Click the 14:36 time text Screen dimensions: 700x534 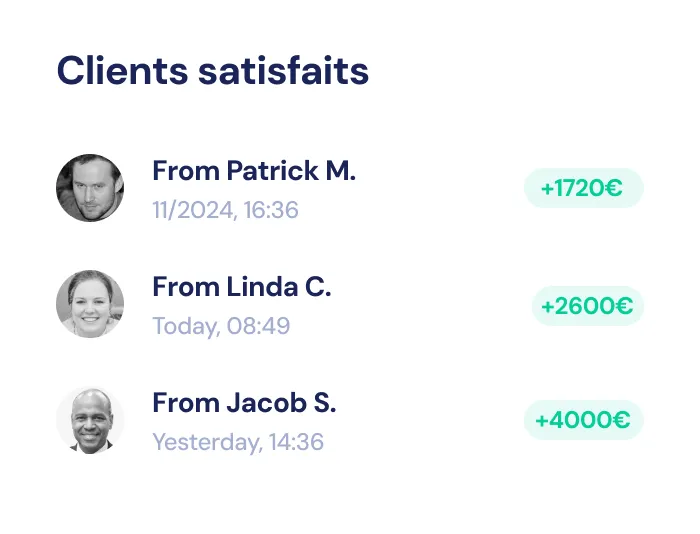click(296, 442)
